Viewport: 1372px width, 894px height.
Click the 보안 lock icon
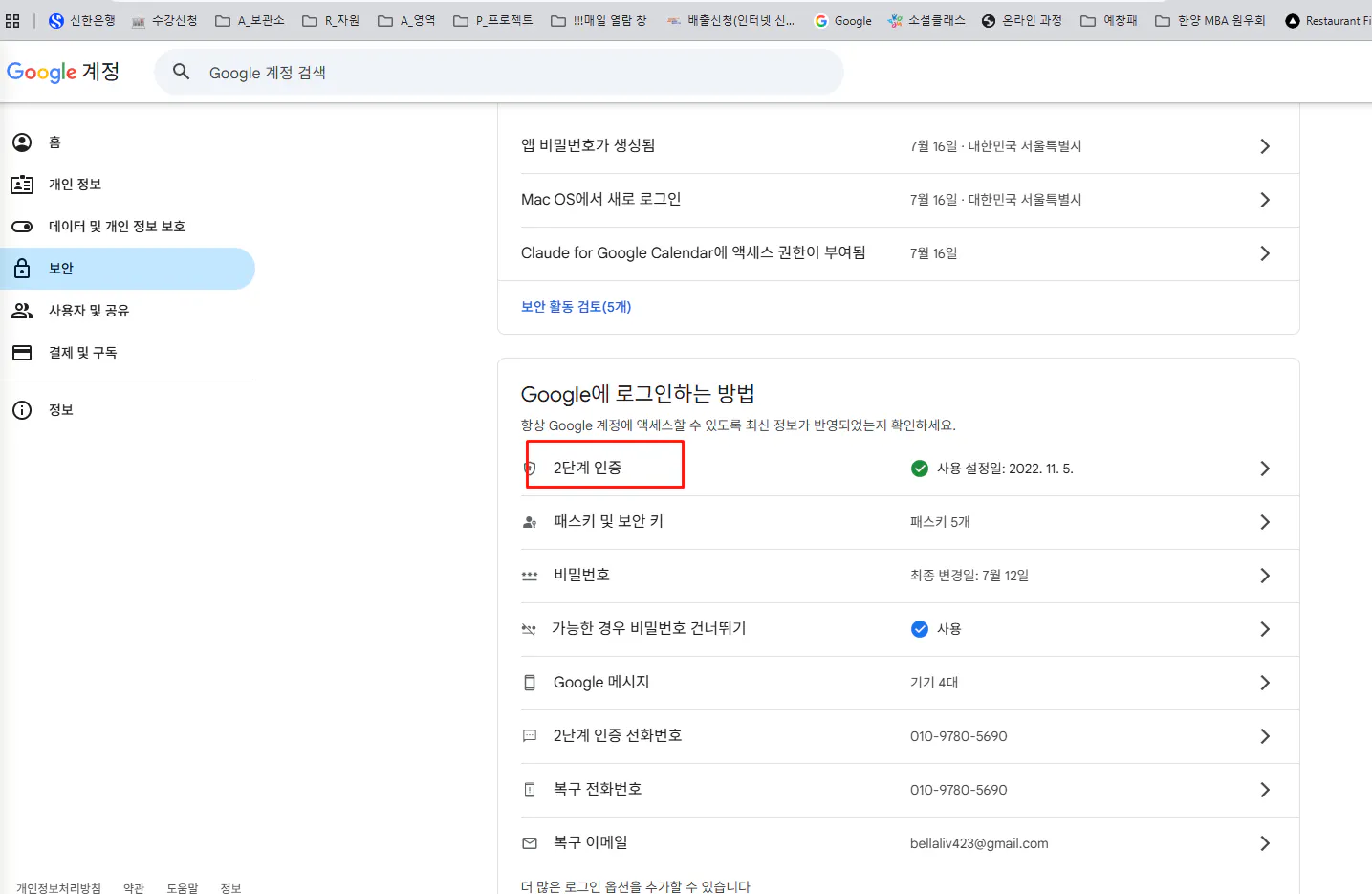22,269
